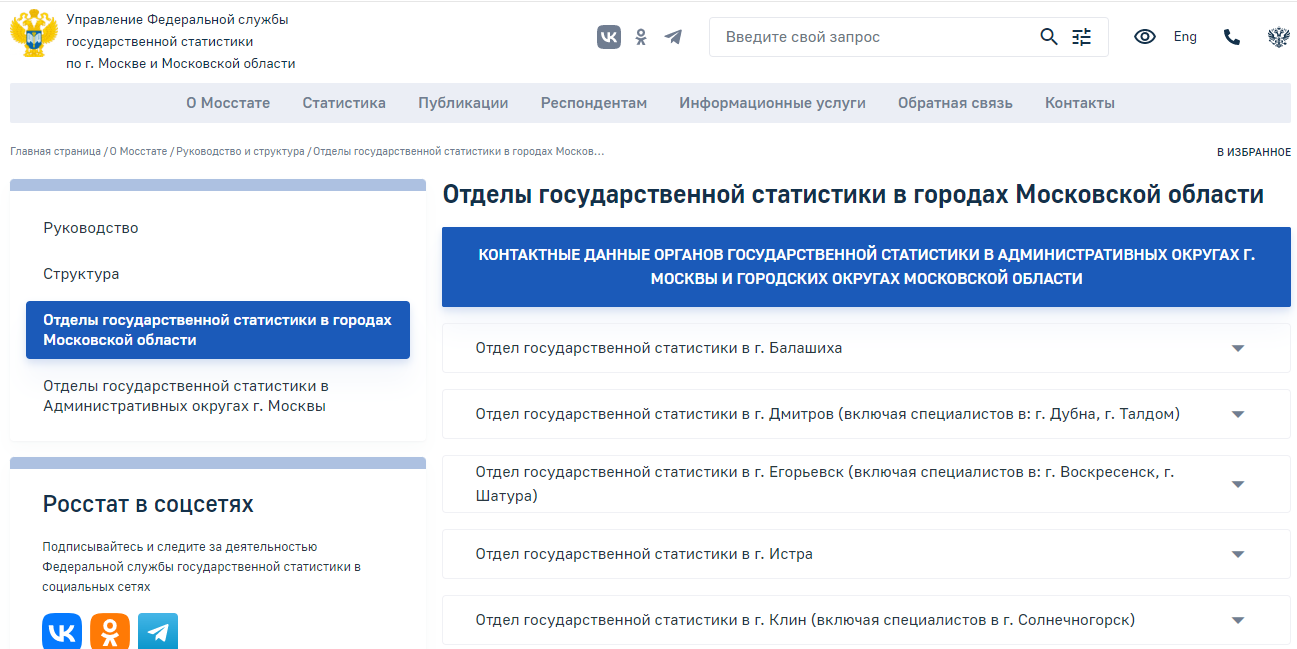This screenshot has height=649, width=1297.
Task: Open the orange Odnoklassniki icon in sidebar
Action: pyautogui.click(x=110, y=631)
